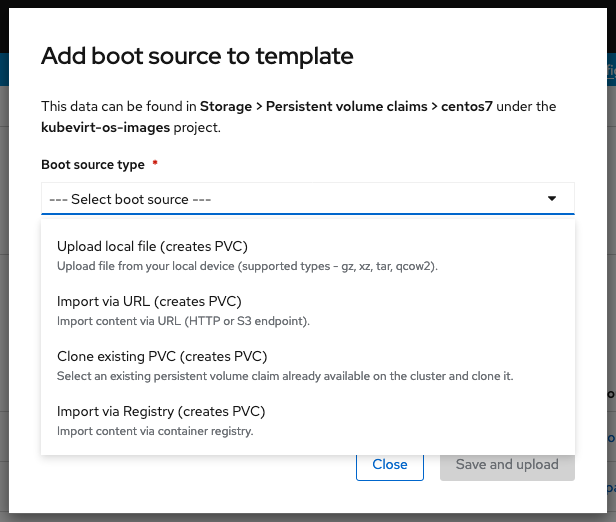
Task: Click the Save and upload button
Action: [x=507, y=464]
